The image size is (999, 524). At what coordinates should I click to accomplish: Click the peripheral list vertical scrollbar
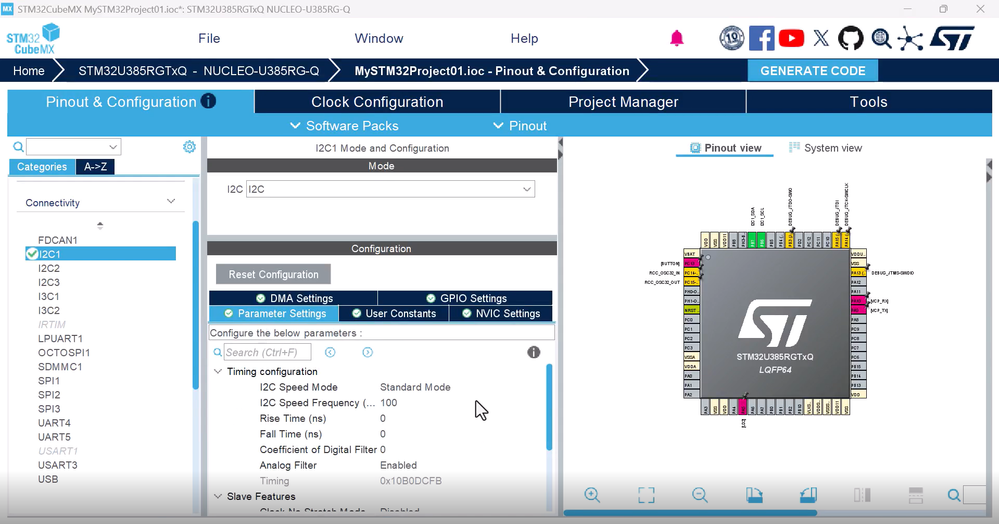(196, 305)
